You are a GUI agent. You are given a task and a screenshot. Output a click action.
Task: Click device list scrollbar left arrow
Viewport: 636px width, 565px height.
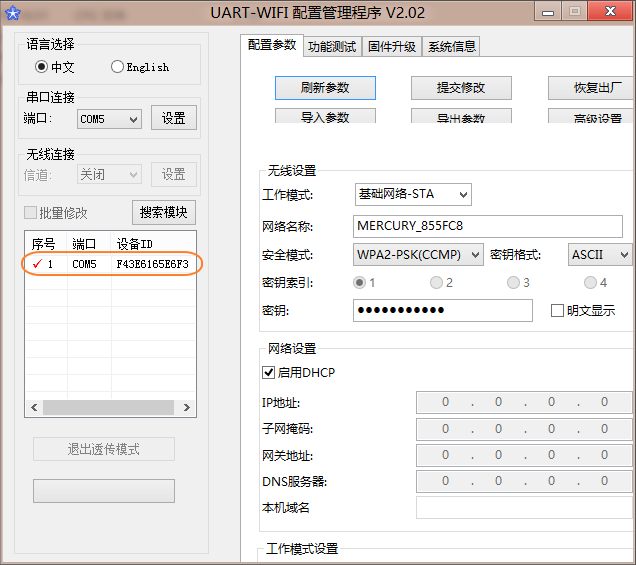34,407
